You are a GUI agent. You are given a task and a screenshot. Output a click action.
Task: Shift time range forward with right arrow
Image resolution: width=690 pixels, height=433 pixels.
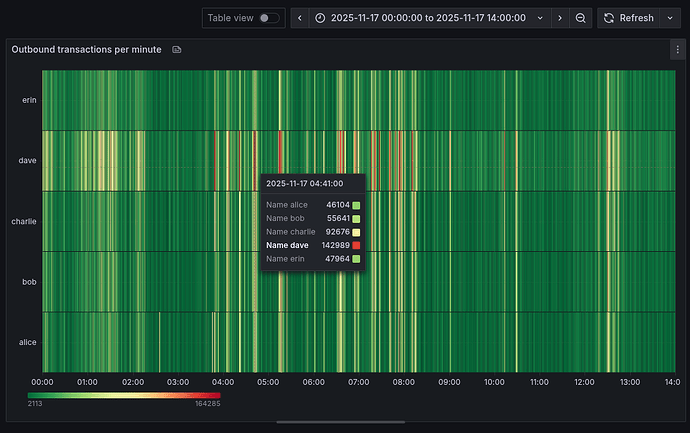click(x=559, y=18)
